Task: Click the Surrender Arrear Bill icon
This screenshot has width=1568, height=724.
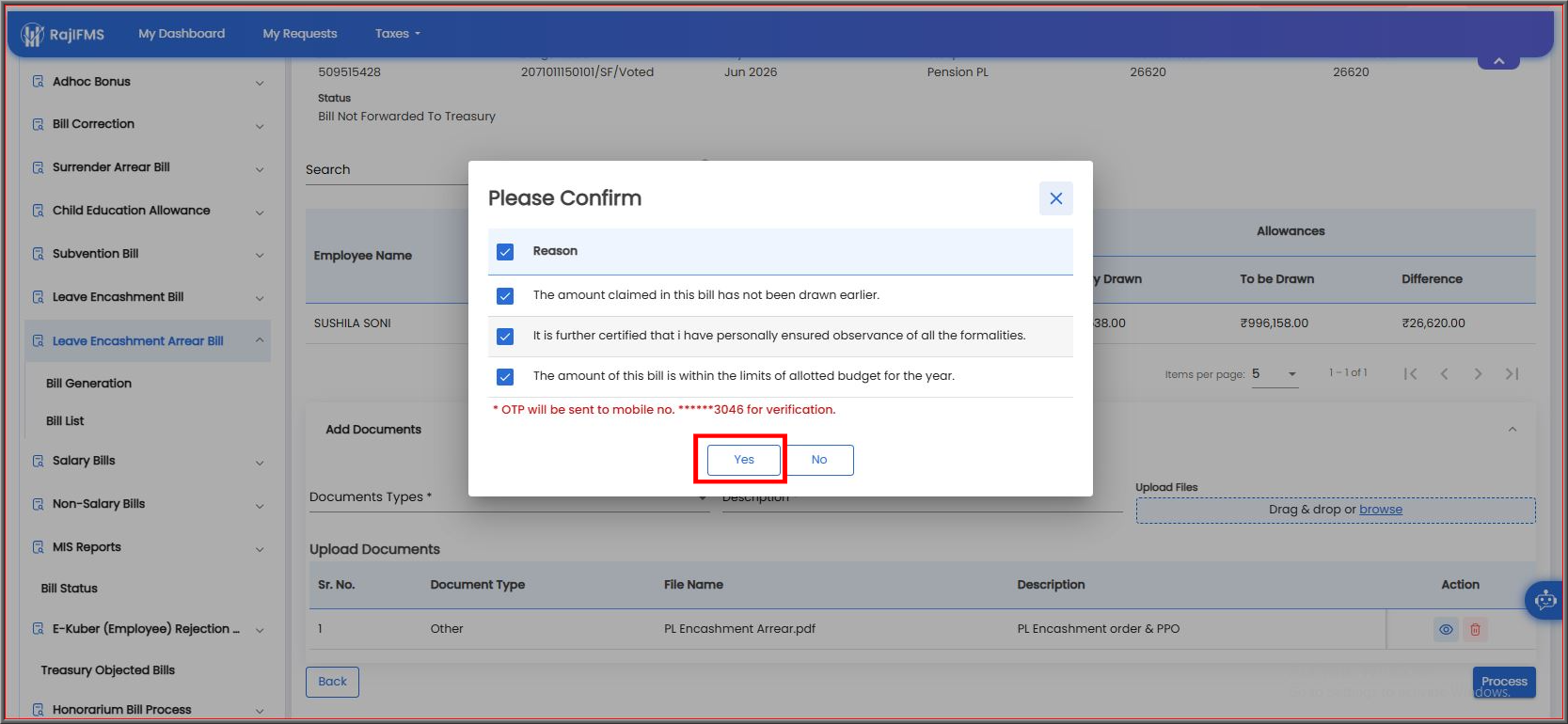Action: point(38,167)
